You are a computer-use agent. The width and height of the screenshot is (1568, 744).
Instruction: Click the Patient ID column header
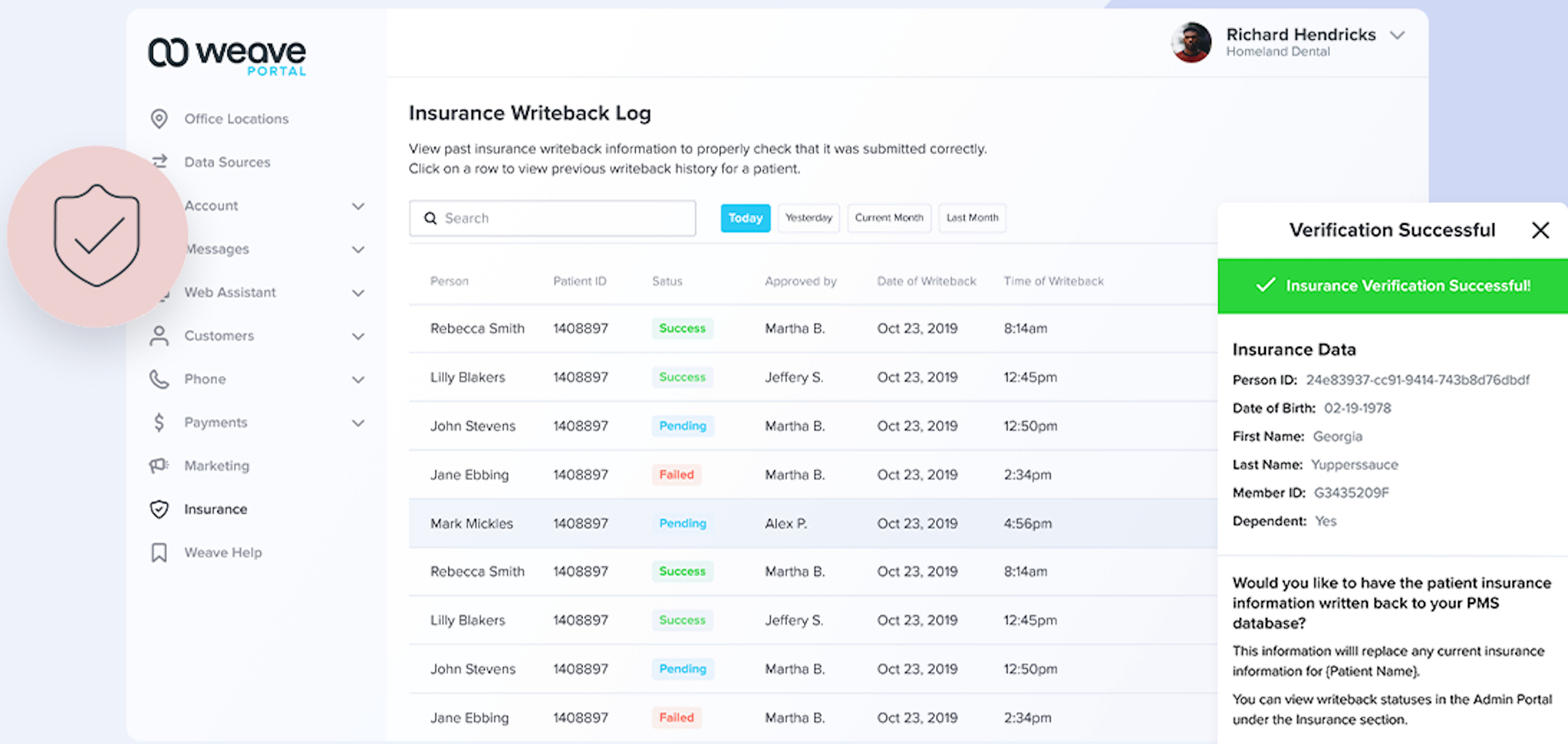[580, 281]
